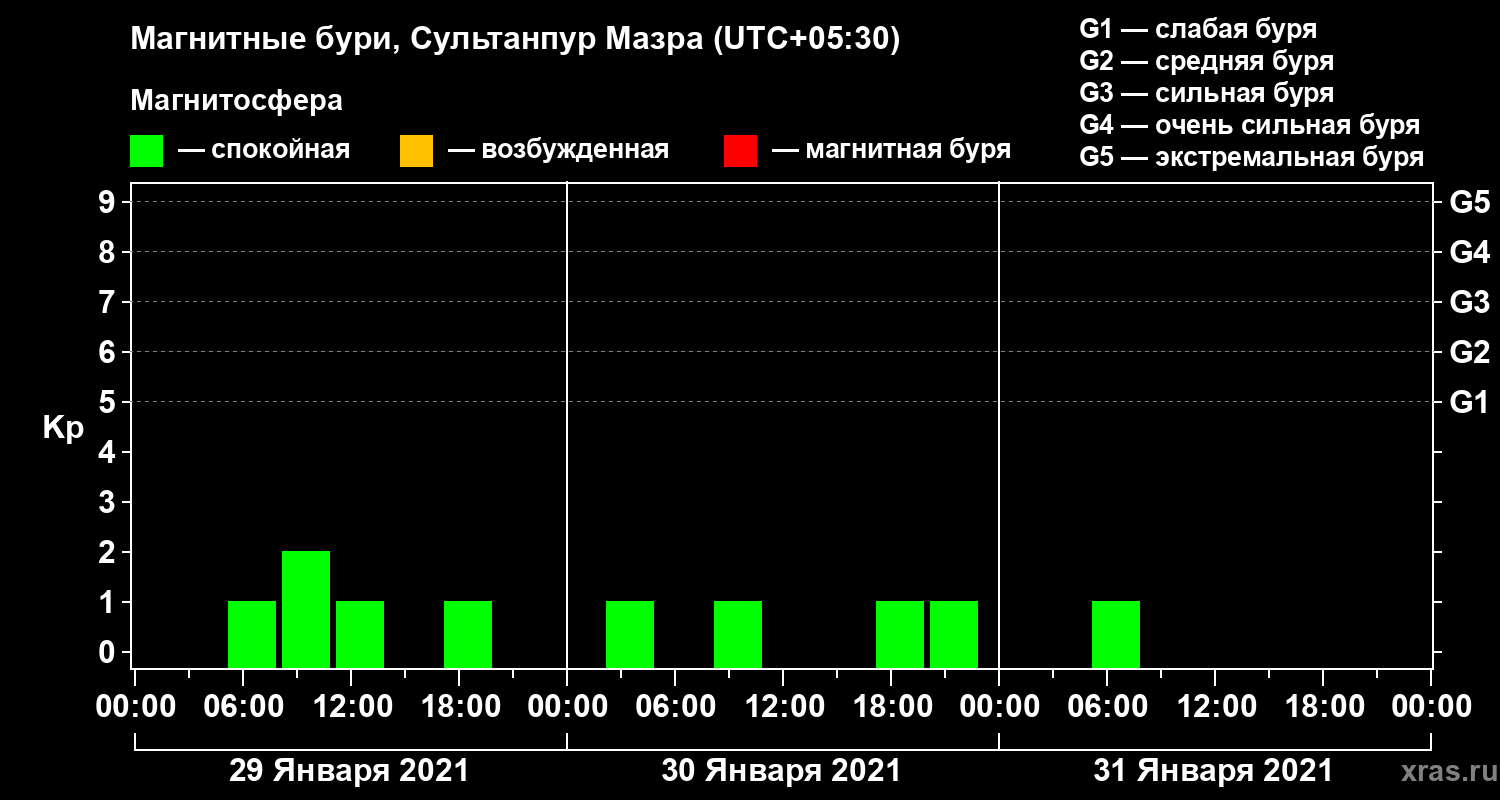The height and width of the screenshot is (800, 1500).
Task: Click '06:00' time label for 30 January
Action: click(x=675, y=707)
